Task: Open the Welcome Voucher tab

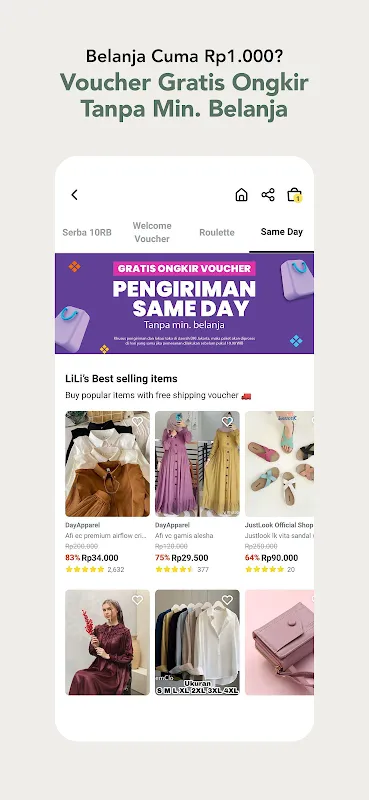Action: (x=152, y=232)
